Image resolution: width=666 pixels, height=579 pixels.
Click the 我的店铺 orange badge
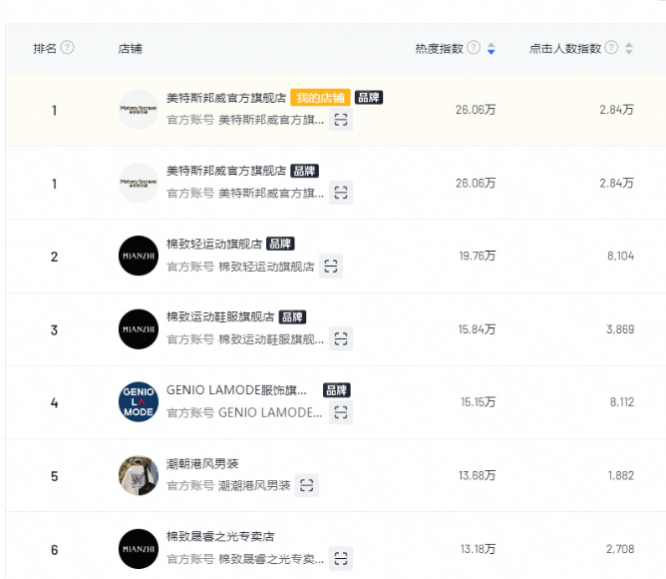pos(320,98)
